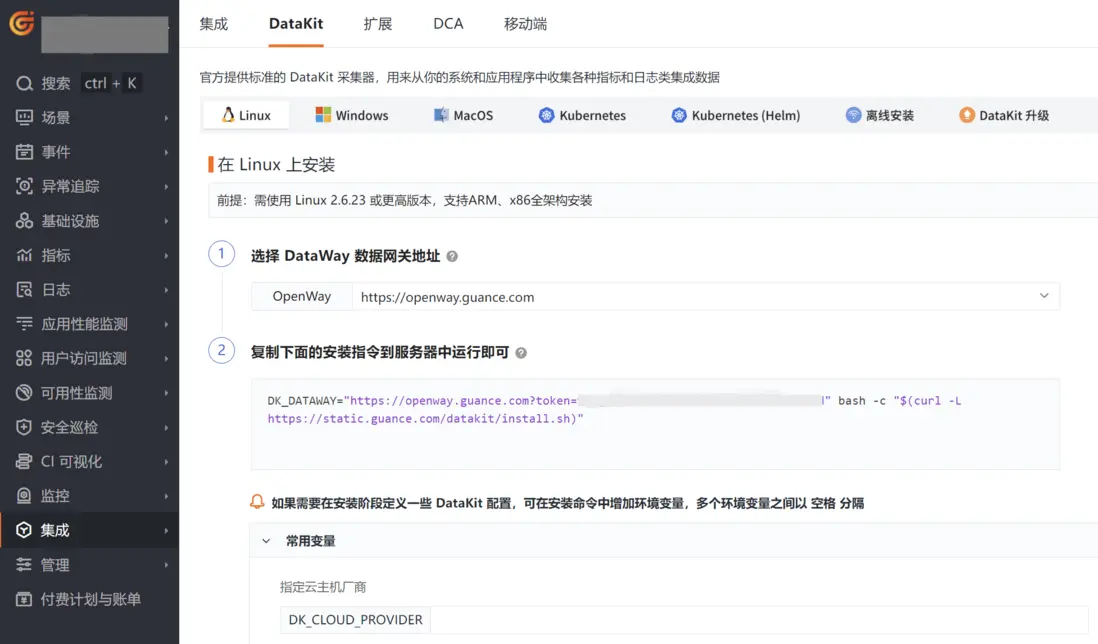Click the 管理 management sliders icon
Viewport: 1098px width, 644px height.
pyautogui.click(x=24, y=564)
